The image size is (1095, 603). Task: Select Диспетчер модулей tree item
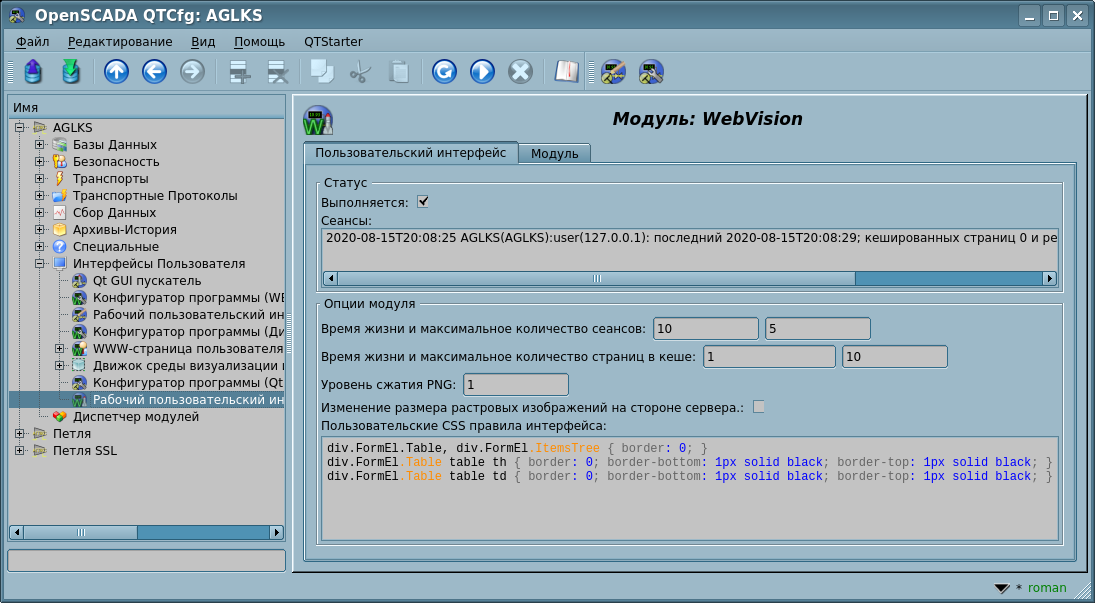(x=135, y=416)
